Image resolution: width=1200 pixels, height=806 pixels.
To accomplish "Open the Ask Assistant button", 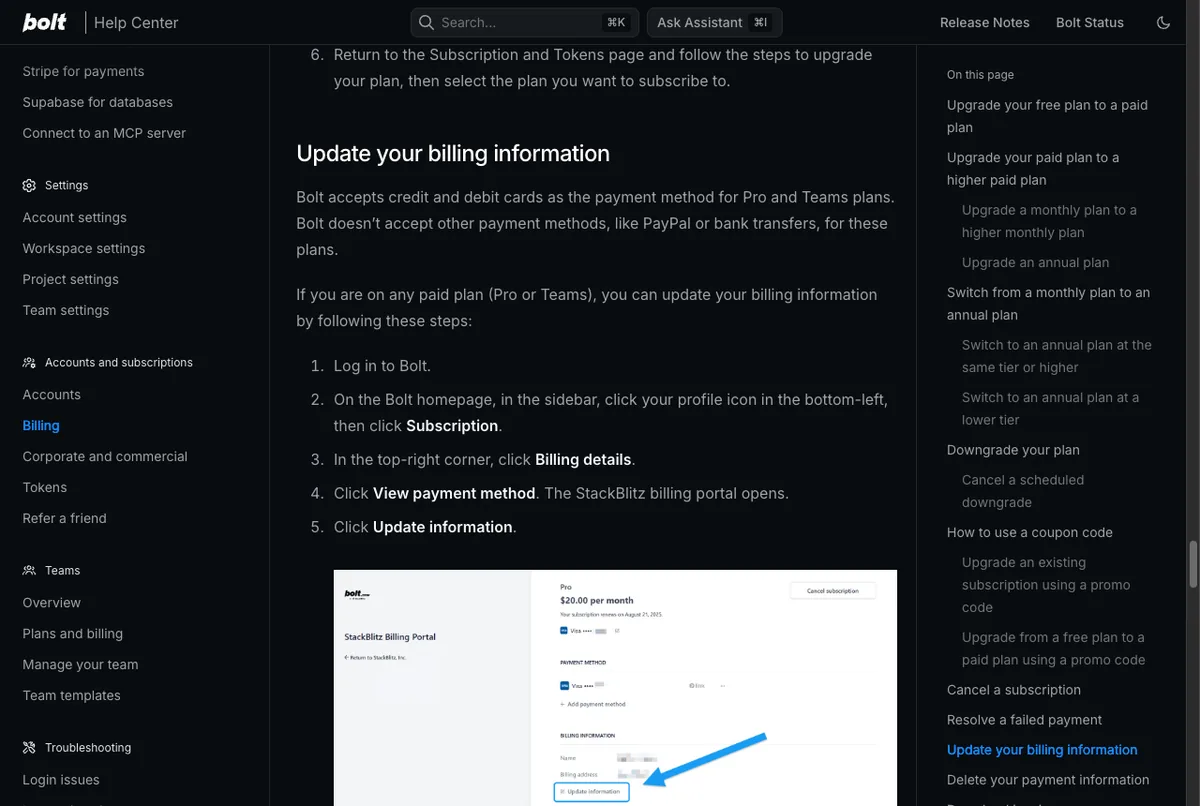I will pyautogui.click(x=714, y=22).
